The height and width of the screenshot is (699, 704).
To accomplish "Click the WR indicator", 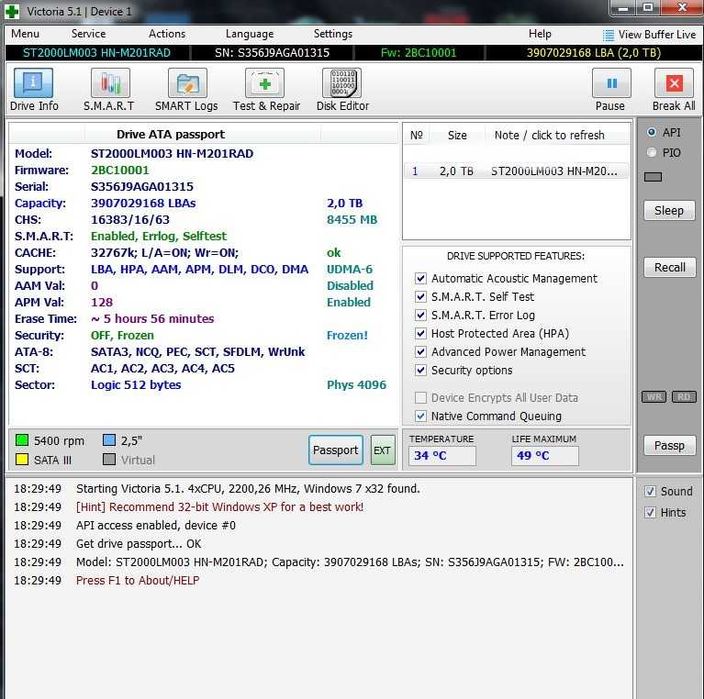I will click(x=654, y=397).
